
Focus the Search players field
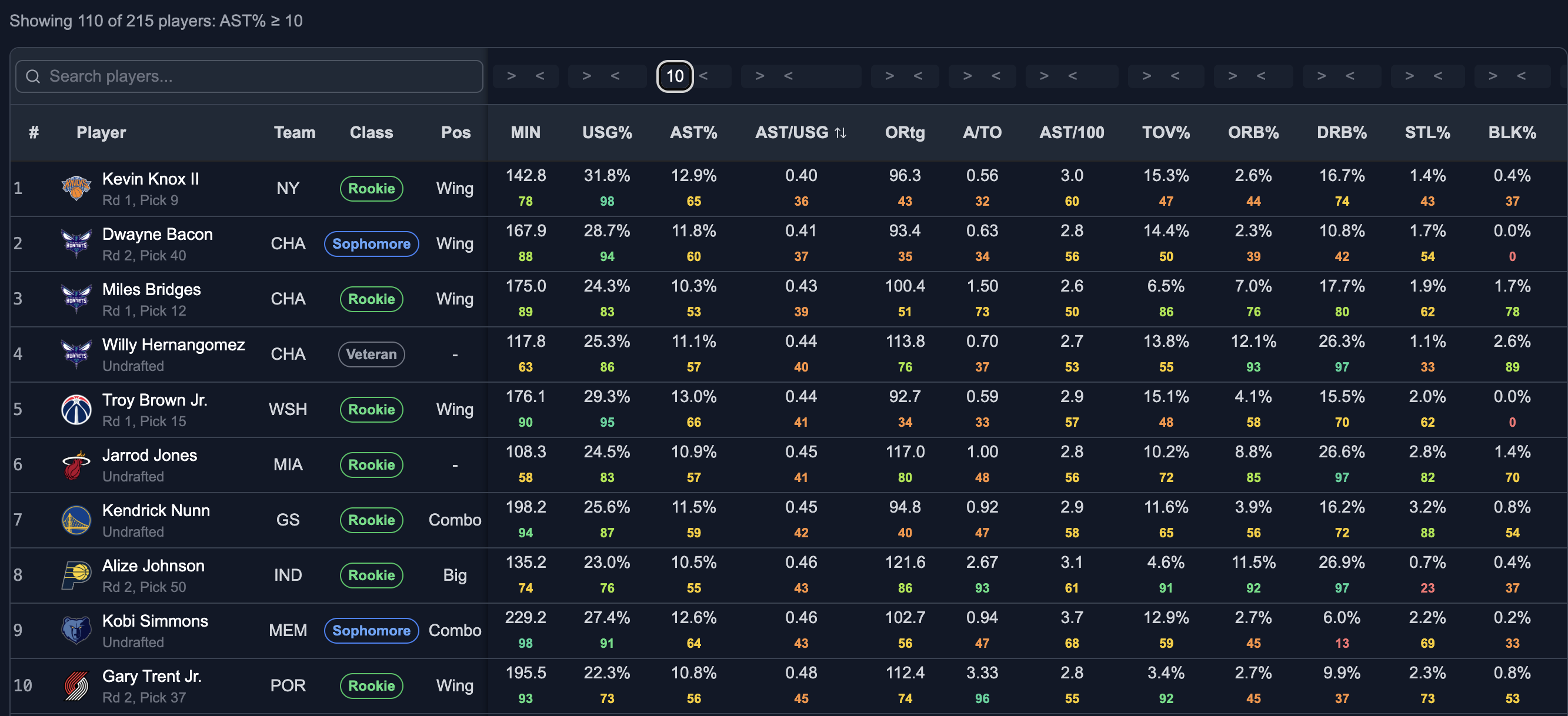click(x=249, y=76)
